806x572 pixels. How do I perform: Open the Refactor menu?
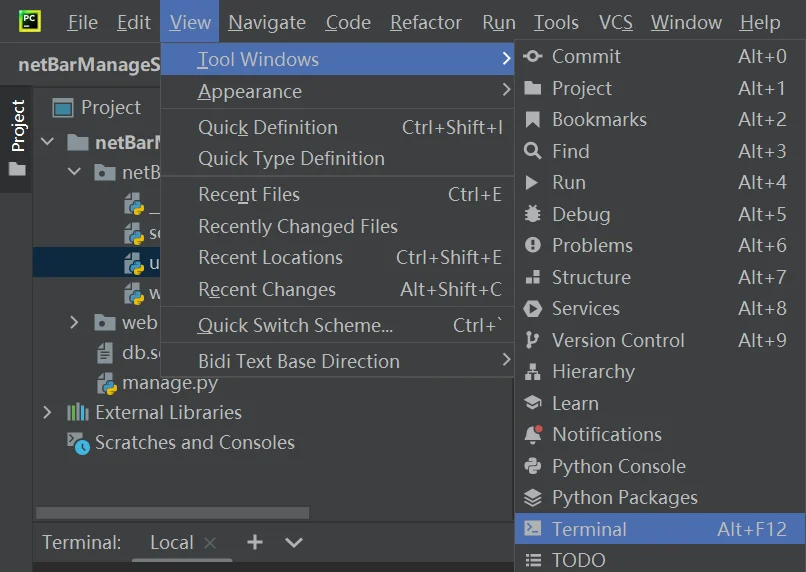click(426, 22)
